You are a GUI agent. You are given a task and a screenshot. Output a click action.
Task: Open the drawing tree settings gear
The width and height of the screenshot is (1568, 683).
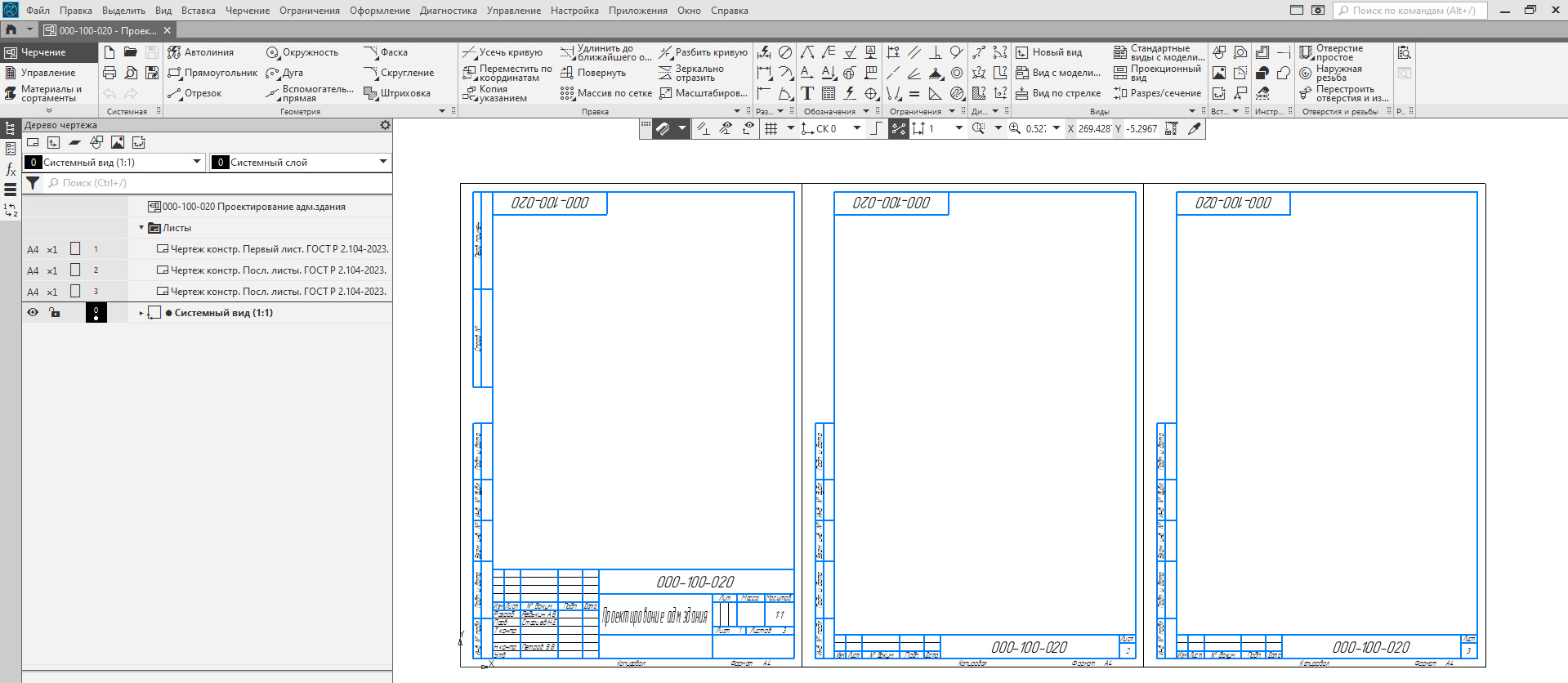385,125
